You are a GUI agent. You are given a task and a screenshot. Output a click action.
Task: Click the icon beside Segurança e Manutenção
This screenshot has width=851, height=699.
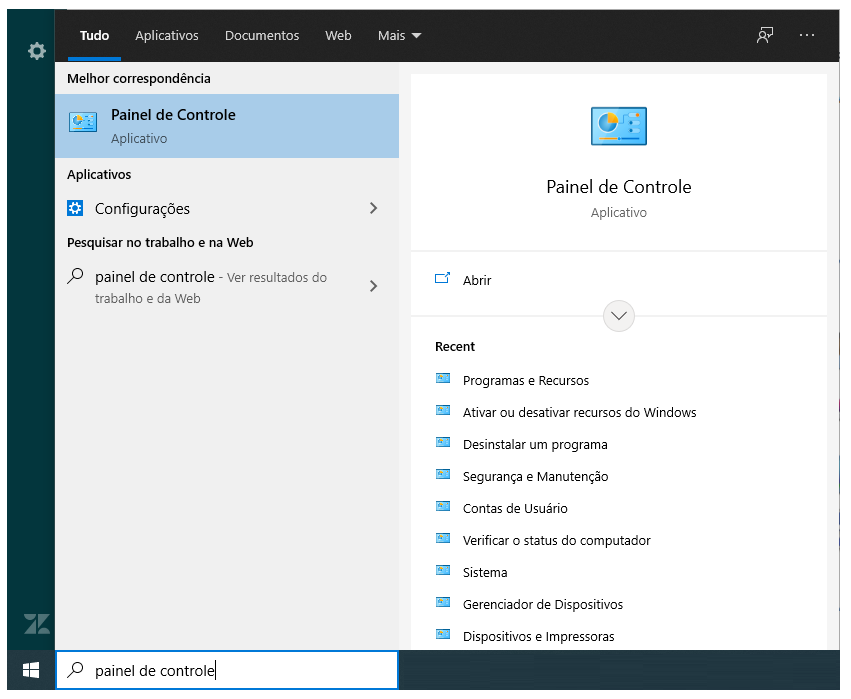point(443,474)
